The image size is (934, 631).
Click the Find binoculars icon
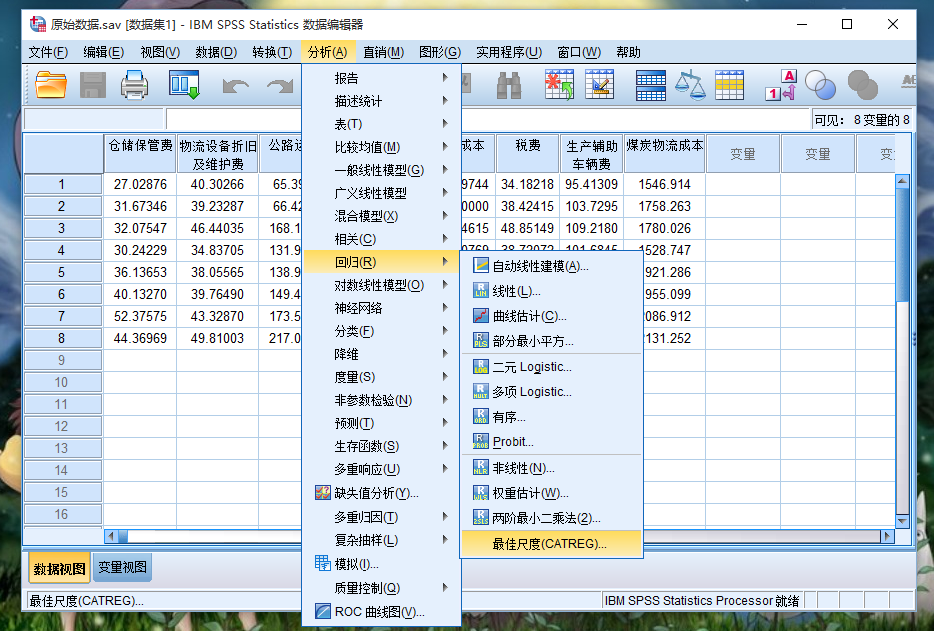tap(509, 85)
